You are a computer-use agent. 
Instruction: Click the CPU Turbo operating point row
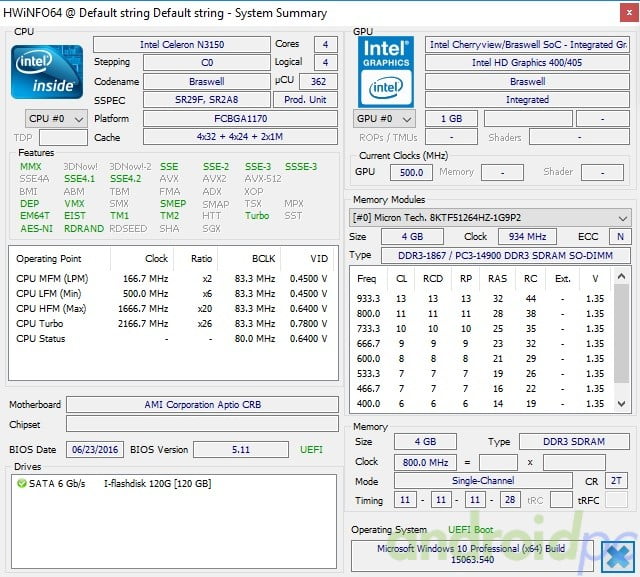(x=172, y=324)
